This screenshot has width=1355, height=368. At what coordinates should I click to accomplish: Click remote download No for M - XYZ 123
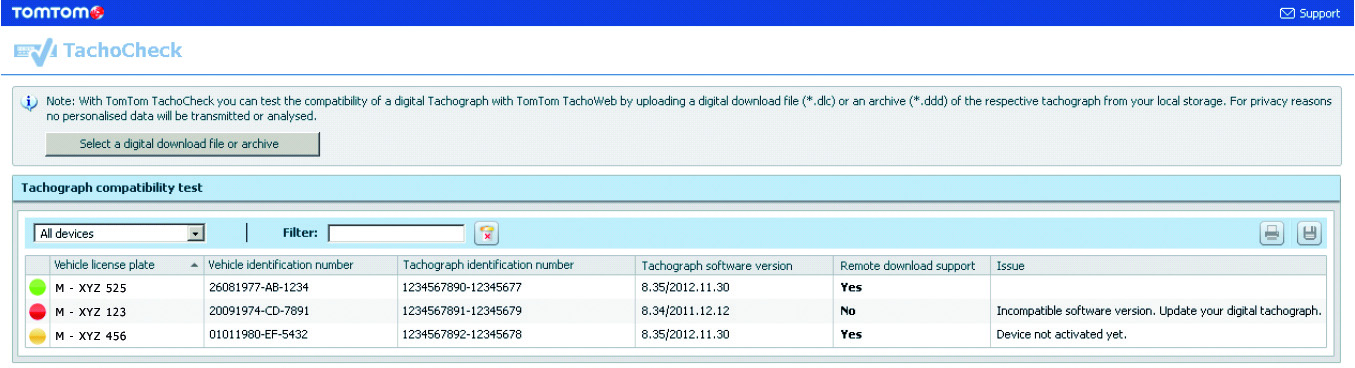[x=848, y=311]
